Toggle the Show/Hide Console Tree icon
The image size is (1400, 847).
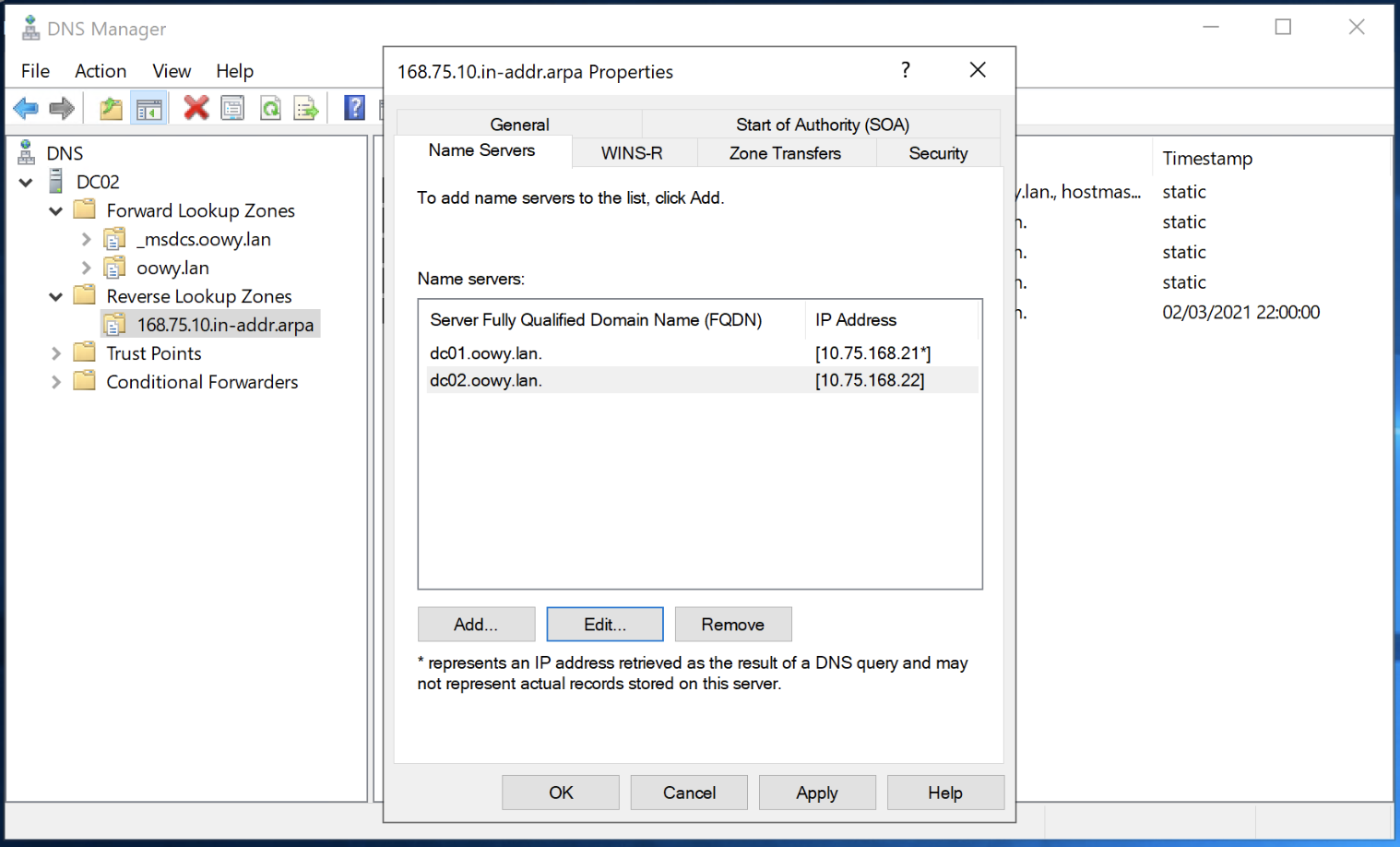pos(148,109)
